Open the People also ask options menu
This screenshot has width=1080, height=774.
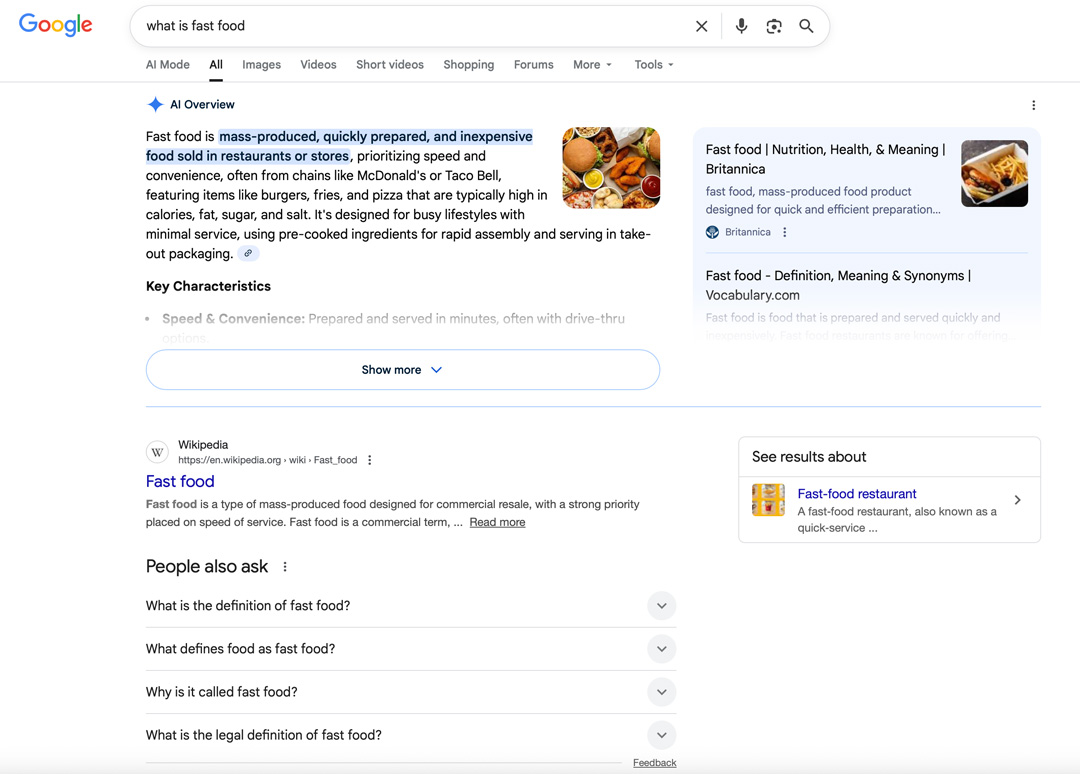pos(284,566)
